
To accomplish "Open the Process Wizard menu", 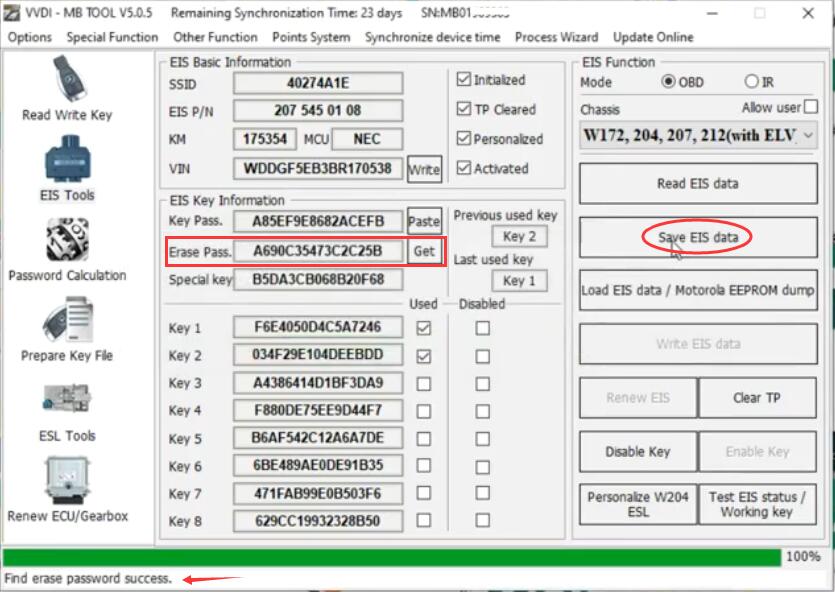I will 556,37.
